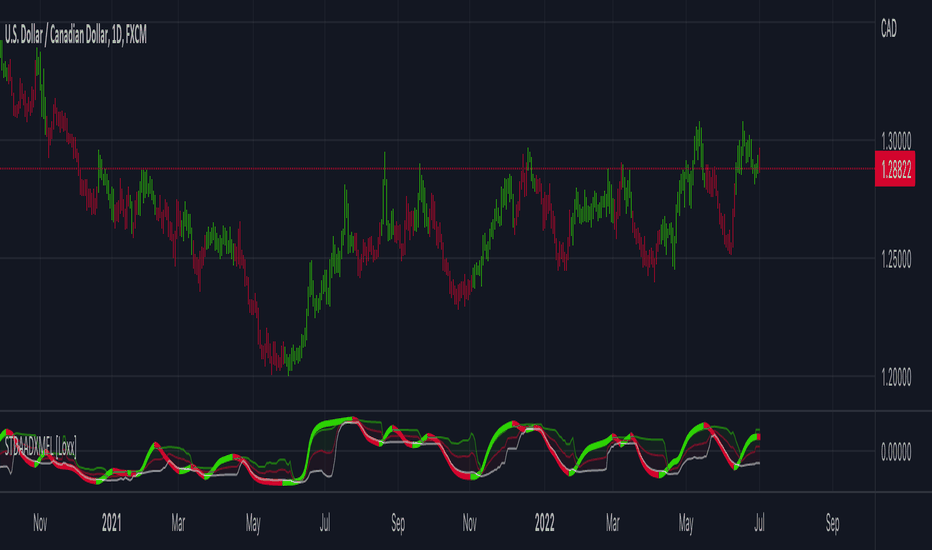Click the Mar label after 2022 on time axis

pyautogui.click(x=613, y=523)
